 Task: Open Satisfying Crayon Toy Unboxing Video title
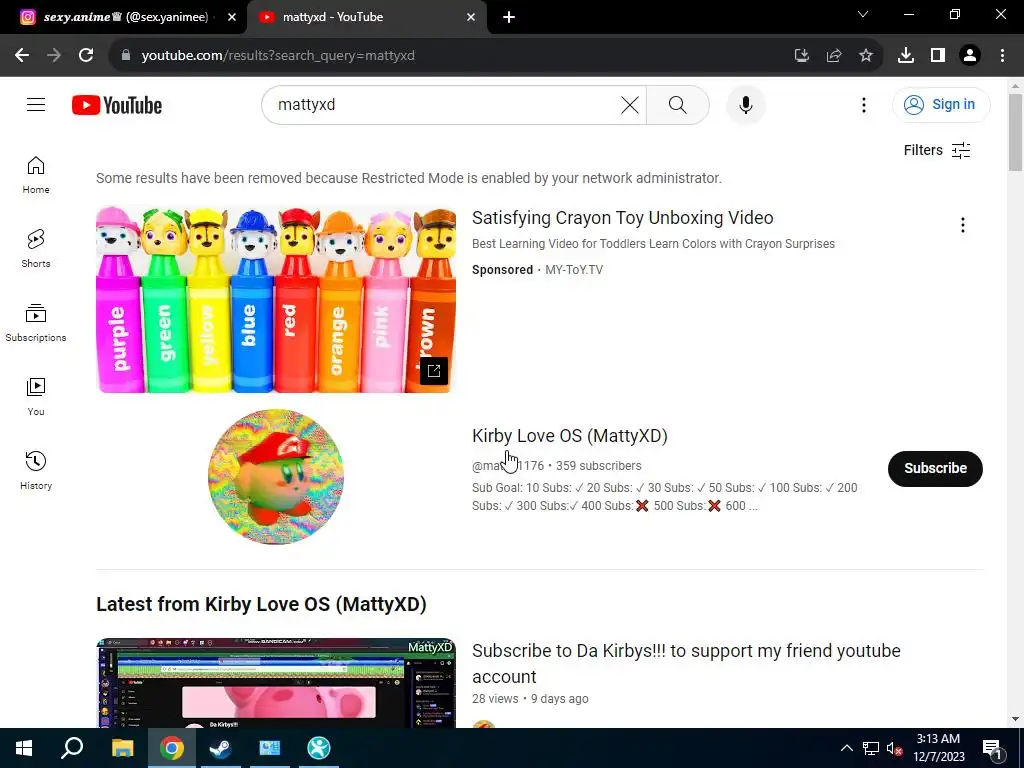pos(622,217)
